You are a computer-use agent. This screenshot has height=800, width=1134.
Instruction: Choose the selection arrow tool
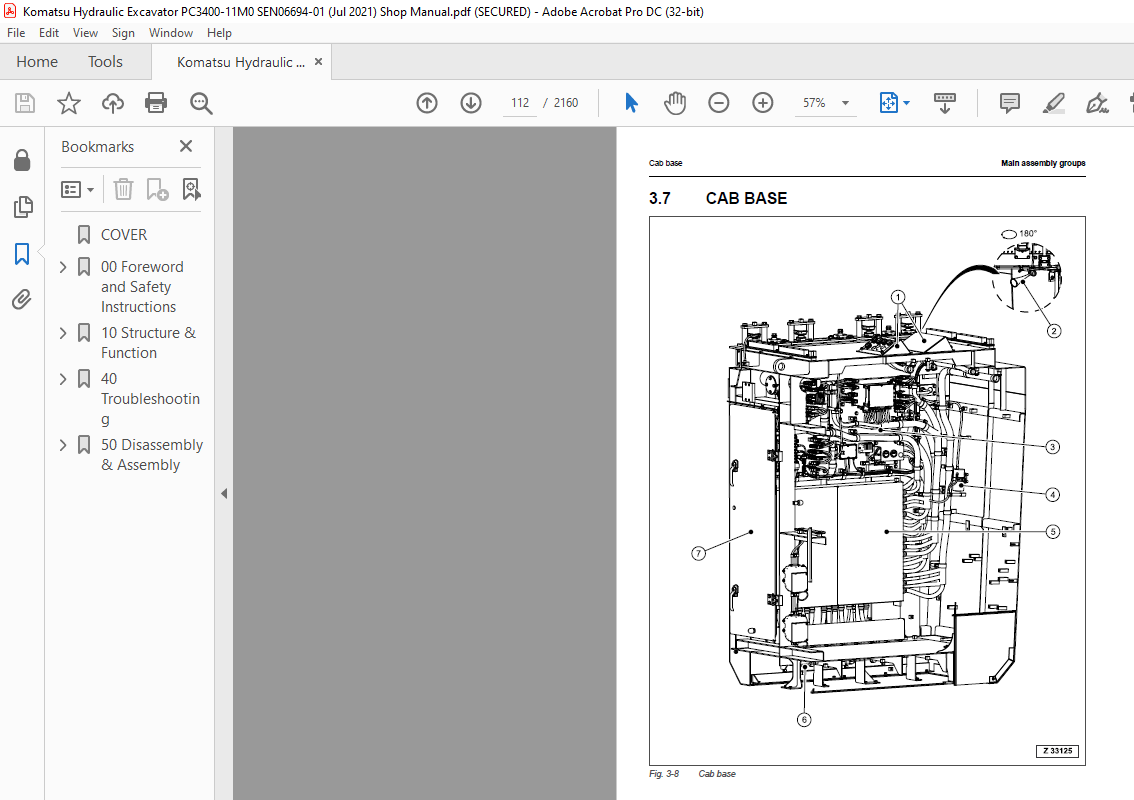click(x=631, y=103)
